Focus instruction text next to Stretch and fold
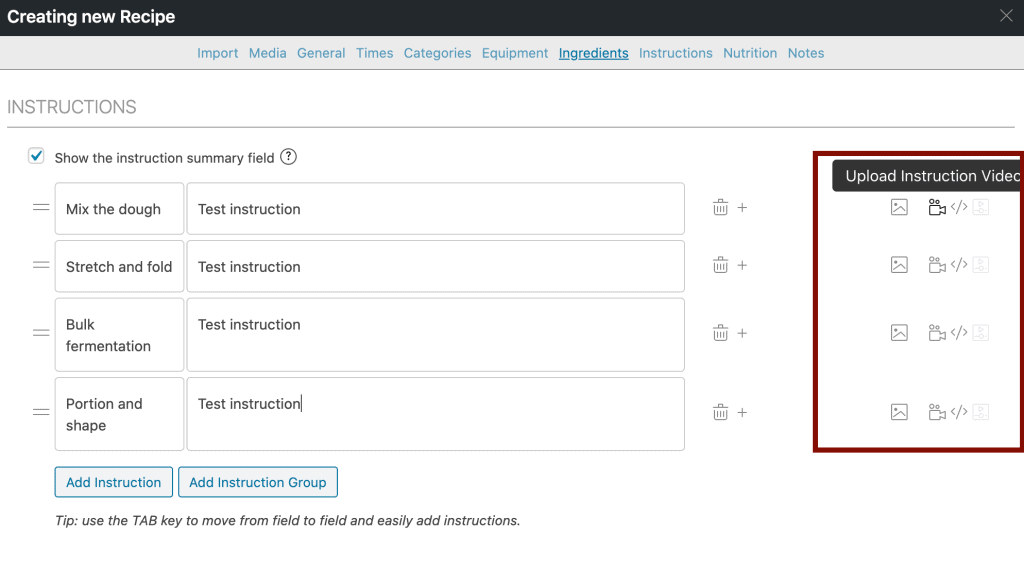The height and width of the screenshot is (586, 1024). (x=436, y=266)
